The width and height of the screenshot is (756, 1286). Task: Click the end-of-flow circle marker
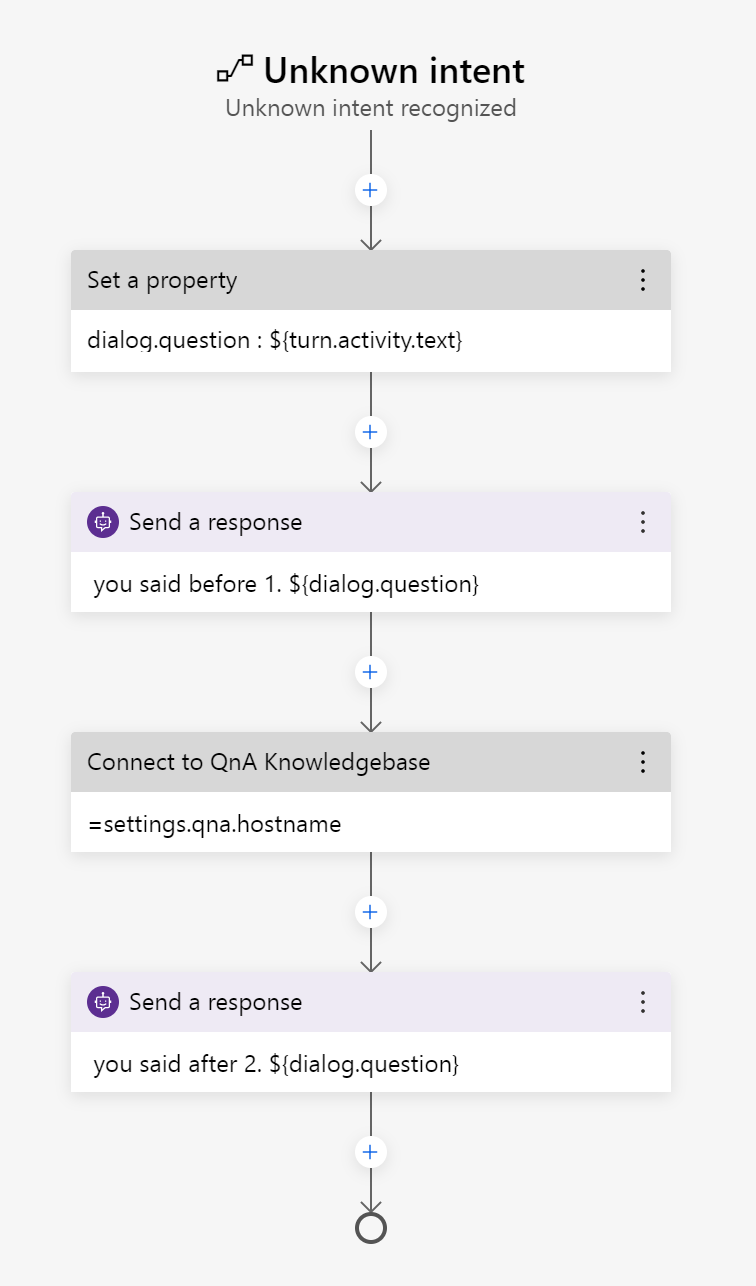371,1227
